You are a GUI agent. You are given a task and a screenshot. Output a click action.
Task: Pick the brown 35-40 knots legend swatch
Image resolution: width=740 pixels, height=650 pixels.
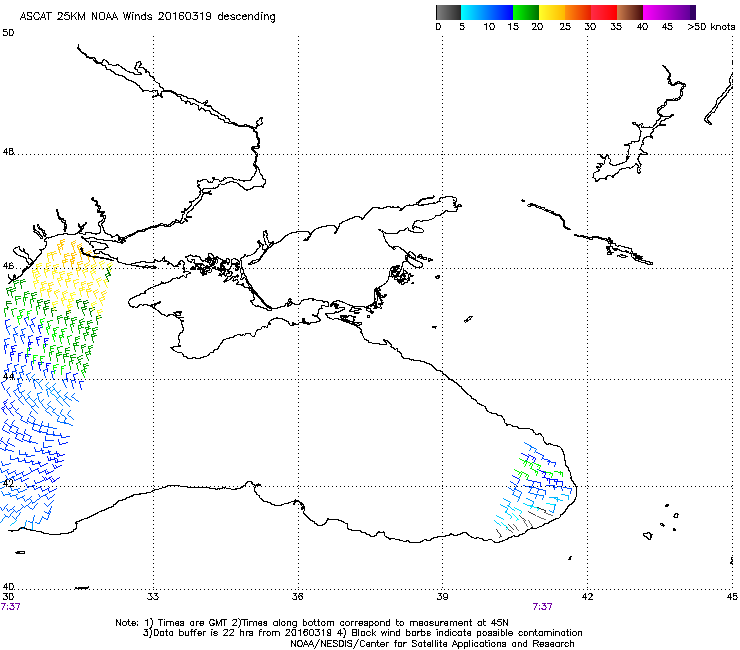click(x=630, y=12)
